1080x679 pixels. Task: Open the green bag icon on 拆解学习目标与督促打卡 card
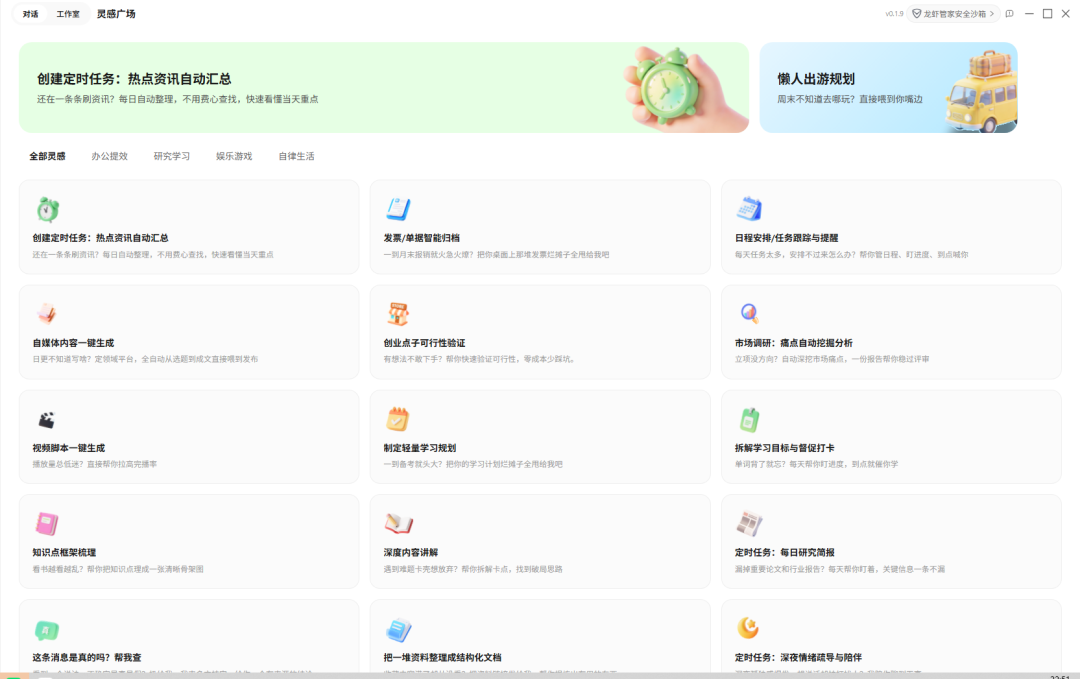[x=751, y=421]
